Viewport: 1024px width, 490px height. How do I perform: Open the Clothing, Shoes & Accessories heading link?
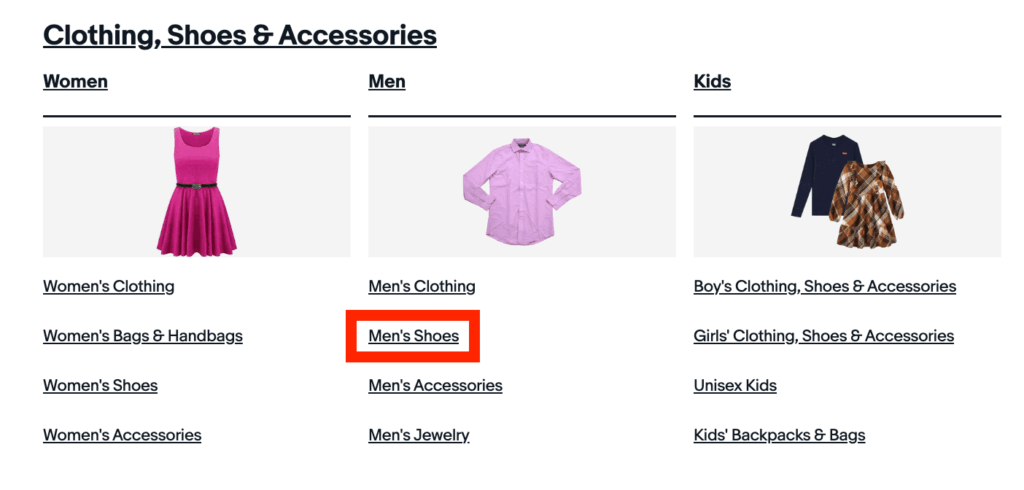click(239, 35)
